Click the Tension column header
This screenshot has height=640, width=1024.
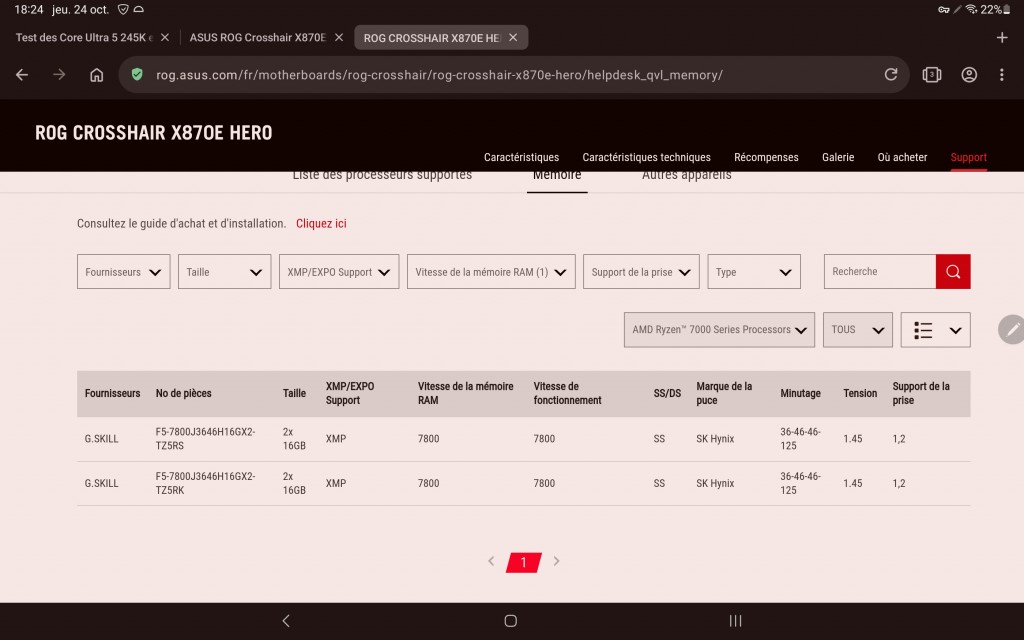pyautogui.click(x=859, y=393)
